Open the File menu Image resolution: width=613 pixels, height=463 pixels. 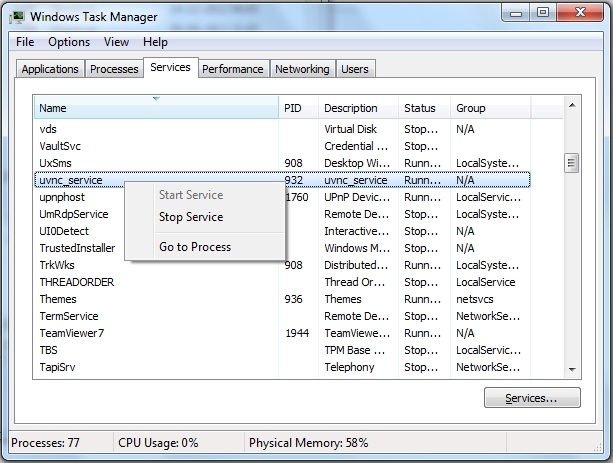pos(25,42)
